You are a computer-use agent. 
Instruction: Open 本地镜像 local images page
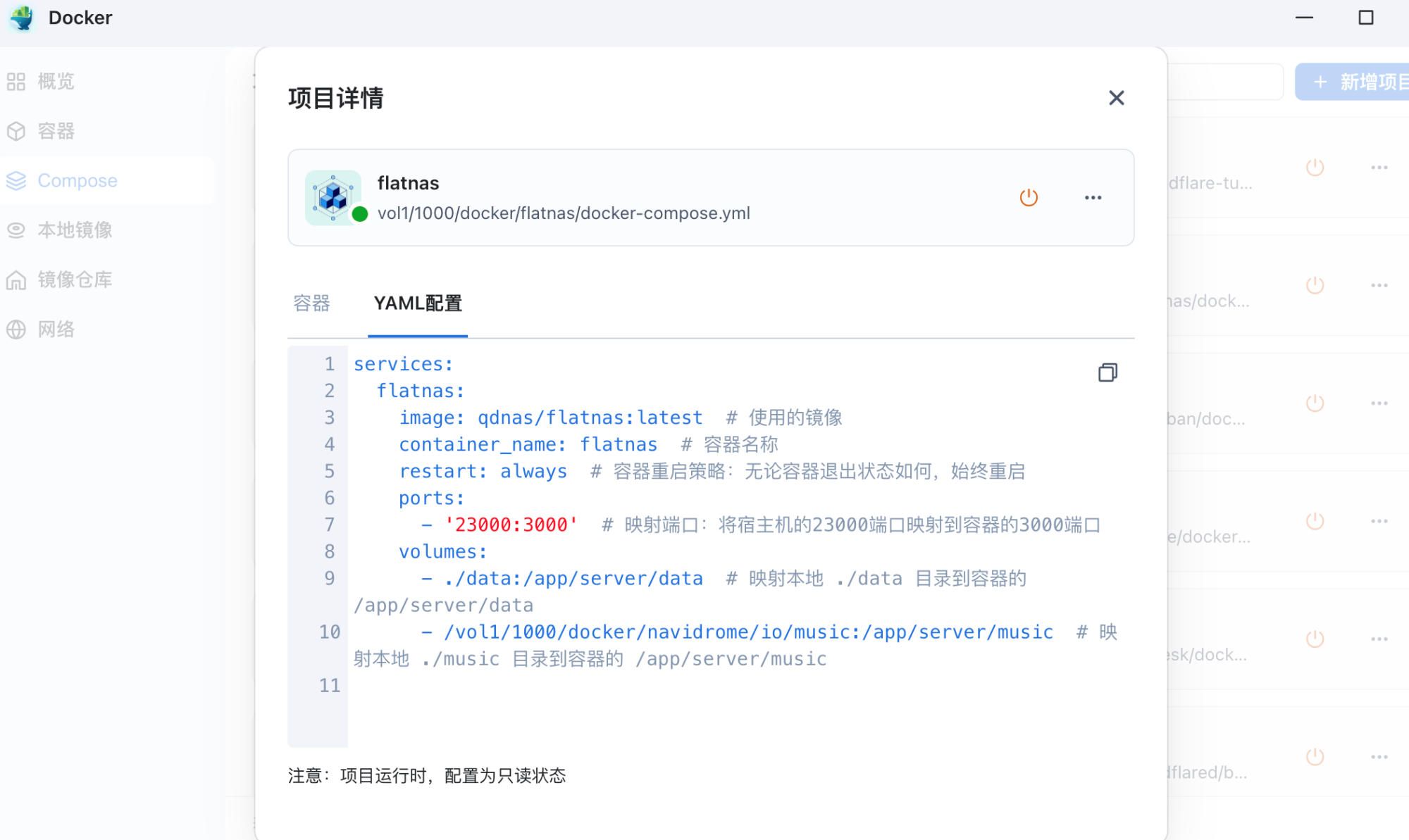[x=74, y=230]
